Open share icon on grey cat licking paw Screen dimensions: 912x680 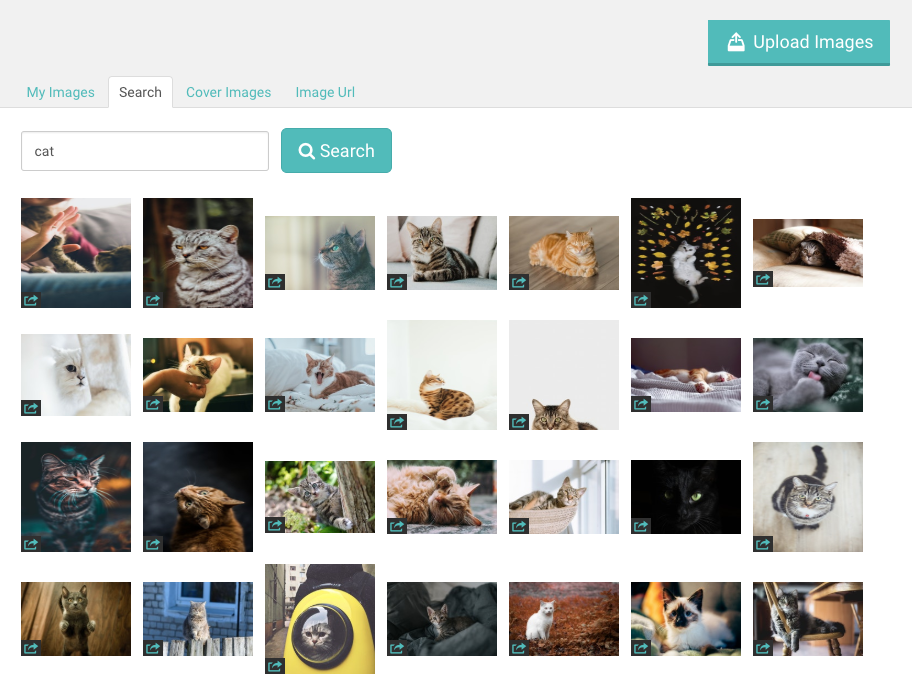click(763, 404)
